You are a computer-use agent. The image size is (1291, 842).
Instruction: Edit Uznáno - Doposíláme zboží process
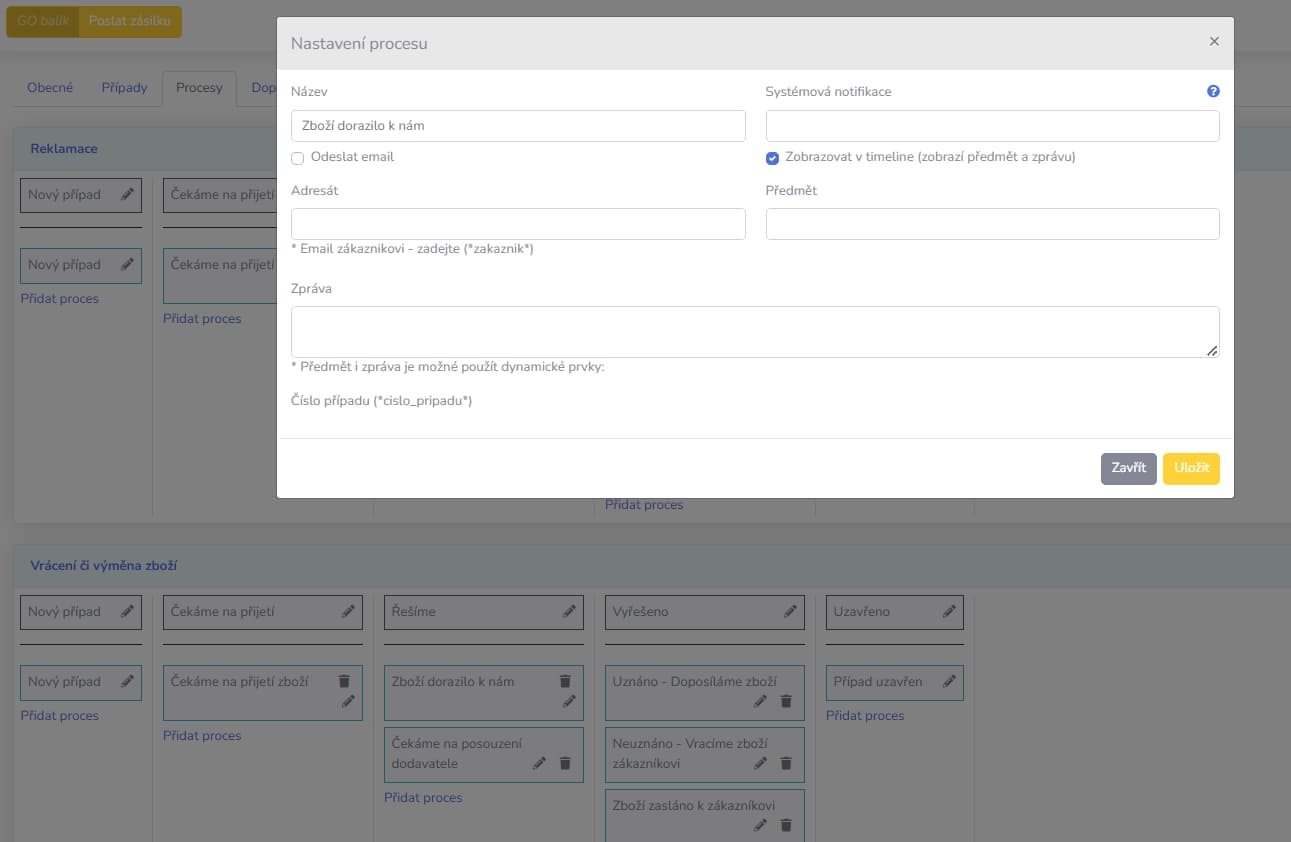(760, 702)
